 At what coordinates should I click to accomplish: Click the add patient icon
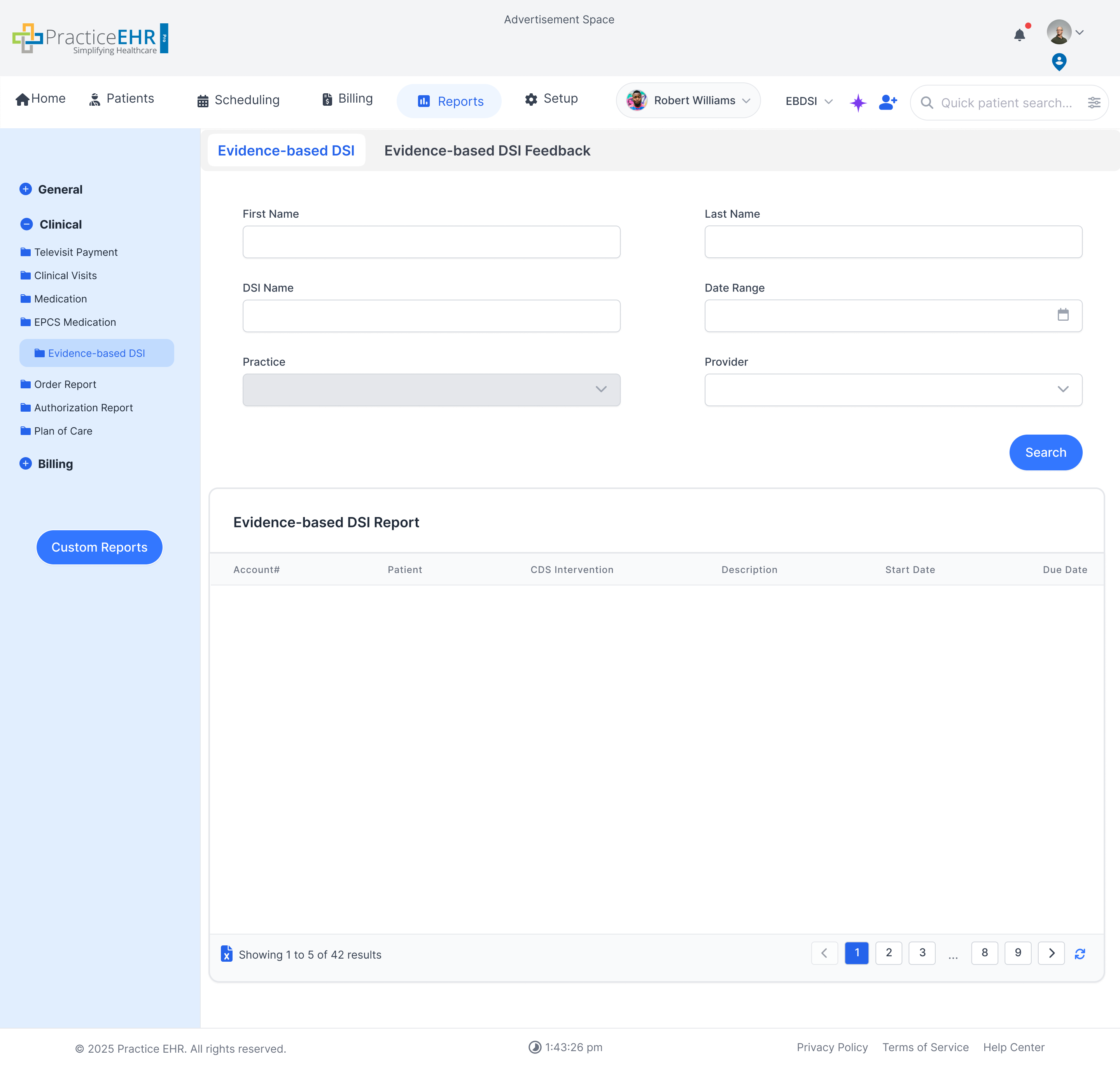coord(887,102)
